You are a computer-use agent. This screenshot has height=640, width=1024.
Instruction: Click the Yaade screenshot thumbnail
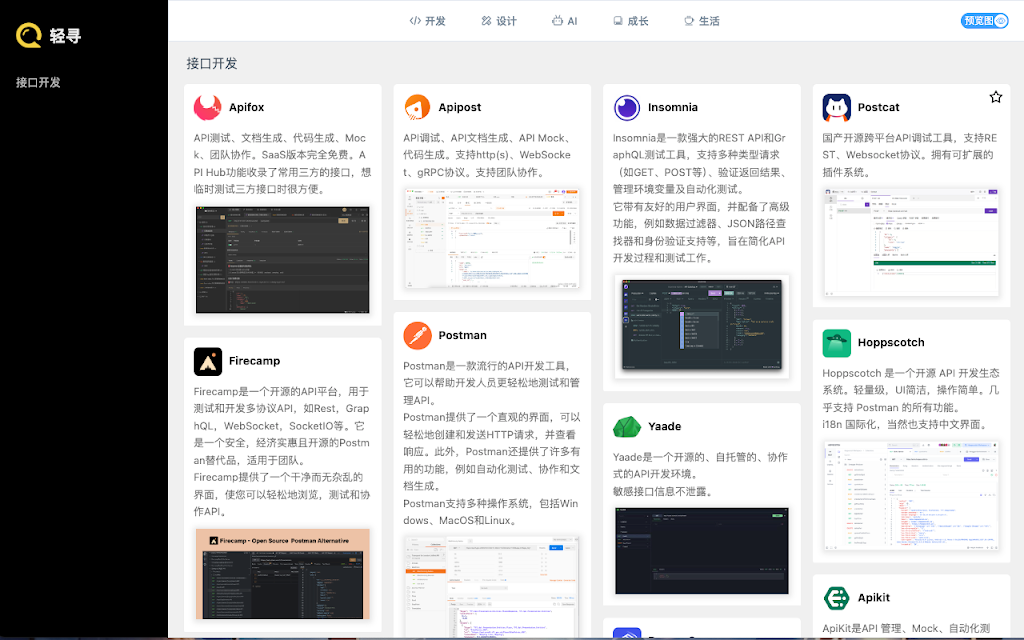tap(701, 551)
